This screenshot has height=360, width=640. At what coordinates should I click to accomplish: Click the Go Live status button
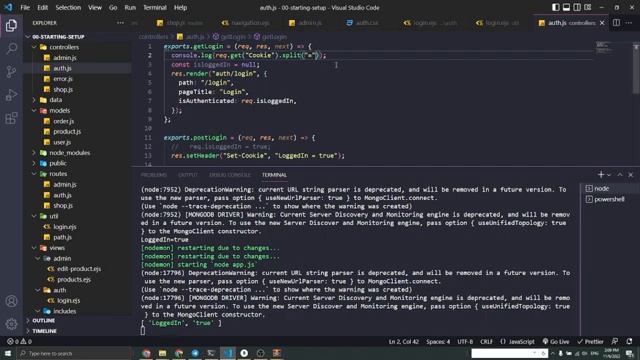(556, 341)
